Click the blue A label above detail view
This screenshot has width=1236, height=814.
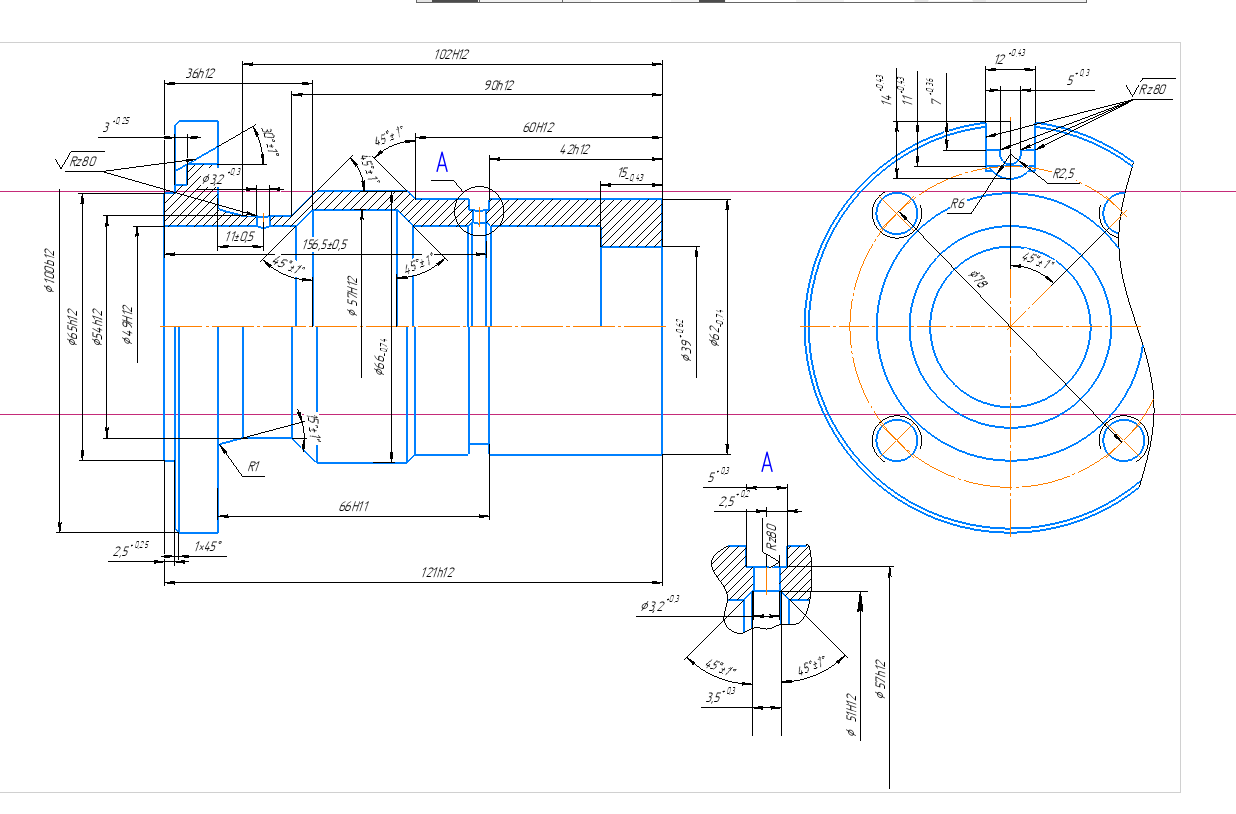[x=767, y=462]
